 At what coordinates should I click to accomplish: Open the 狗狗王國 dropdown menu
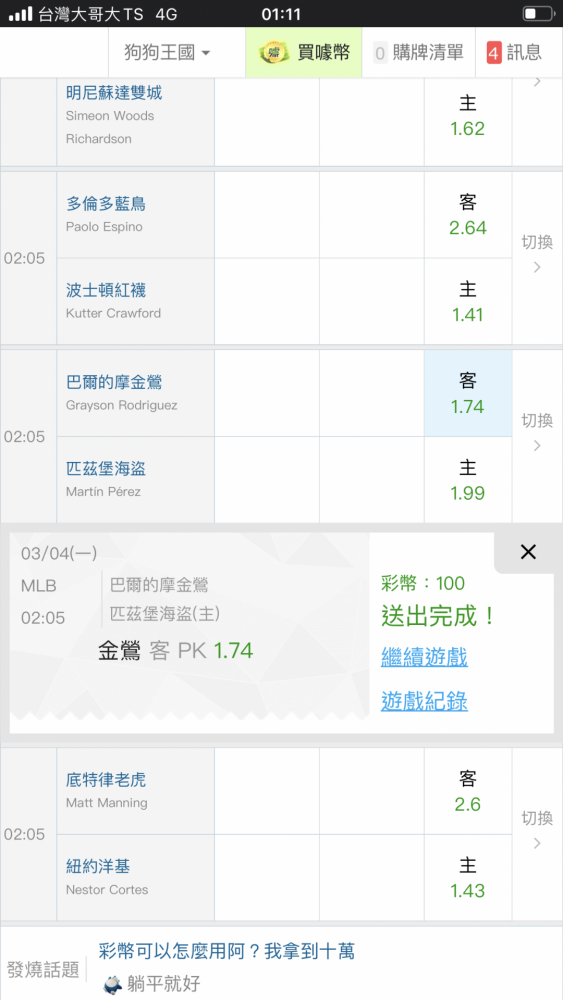168,53
